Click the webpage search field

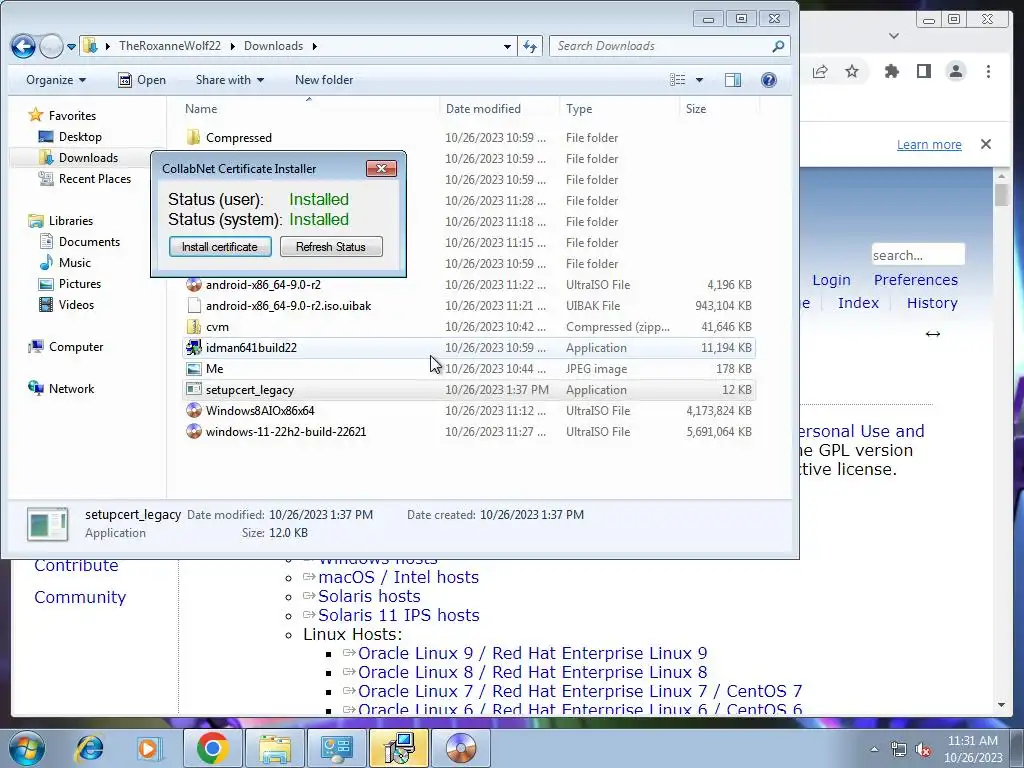pyautogui.click(x=918, y=255)
